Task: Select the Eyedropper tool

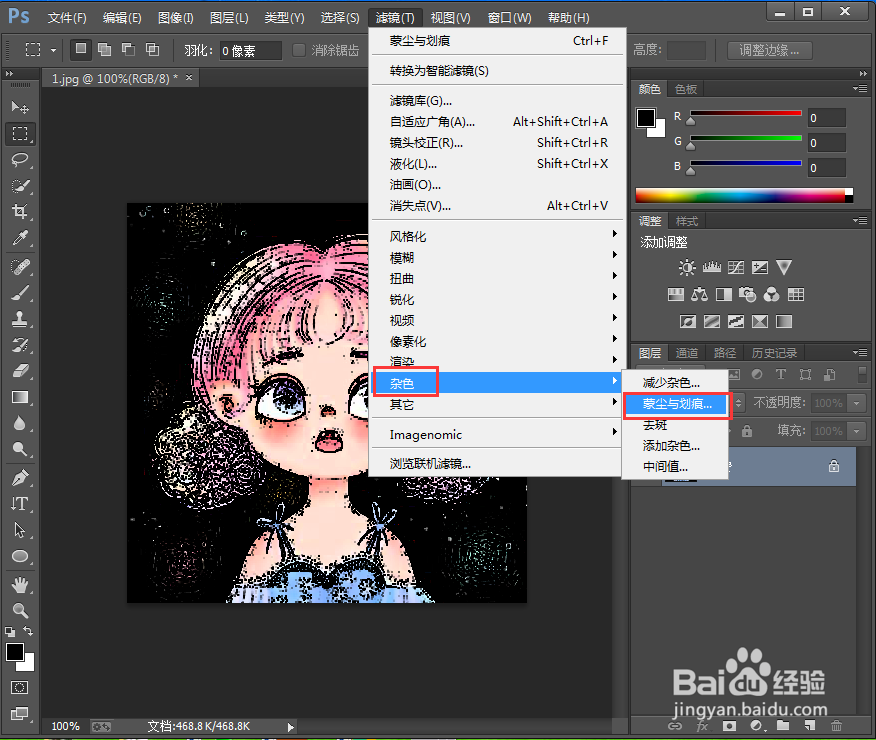Action: tap(20, 238)
